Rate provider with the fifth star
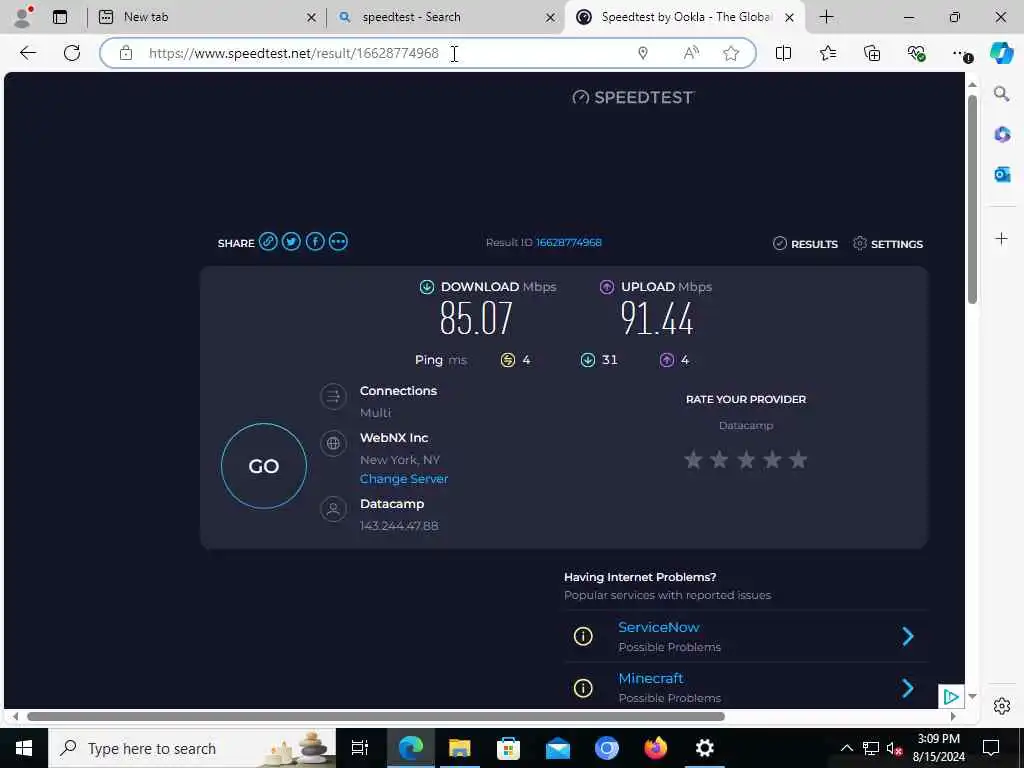 [x=798, y=460]
